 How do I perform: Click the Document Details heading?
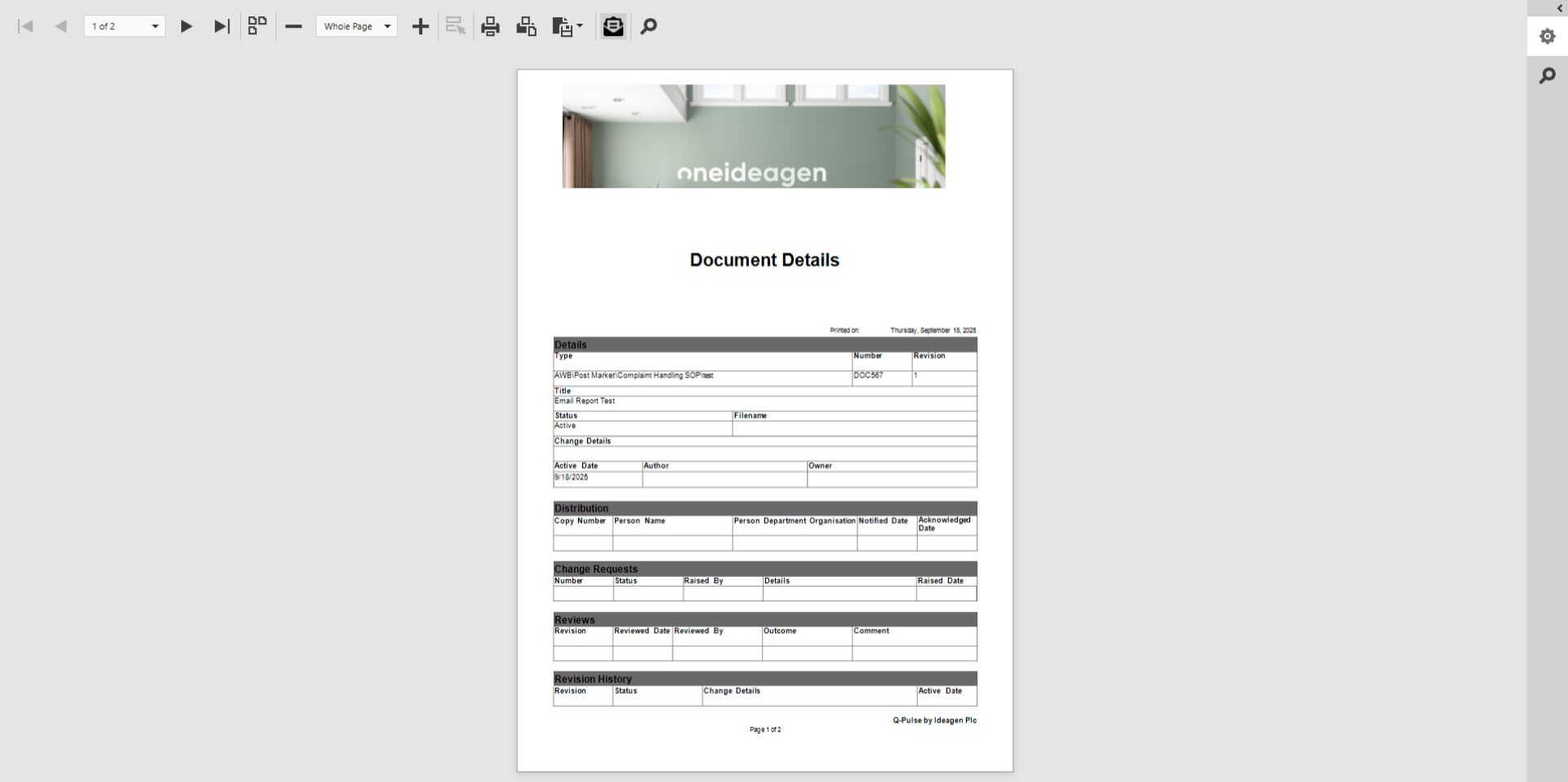coord(764,260)
